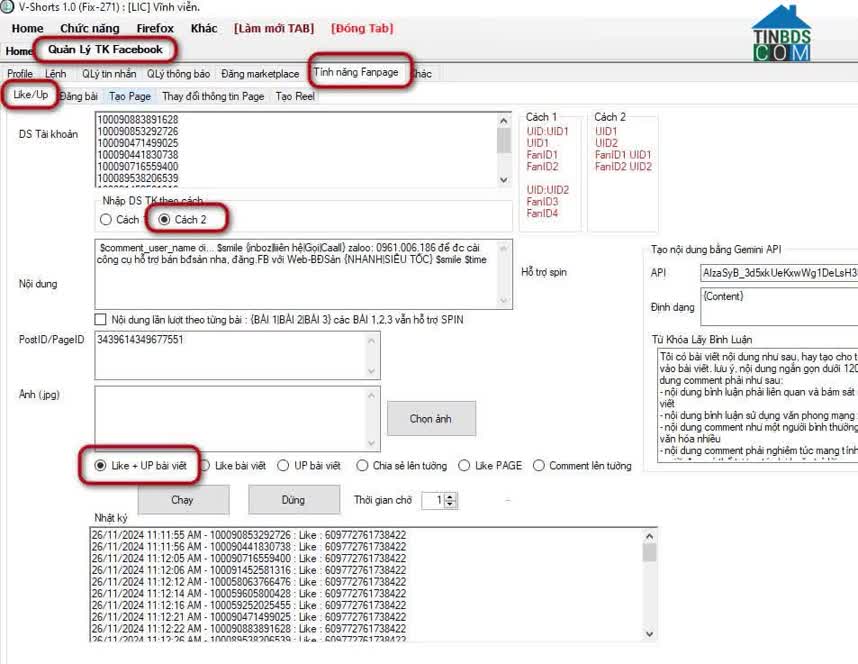Click the Chạy button
The height and width of the screenshot is (664, 858).
pos(182,500)
